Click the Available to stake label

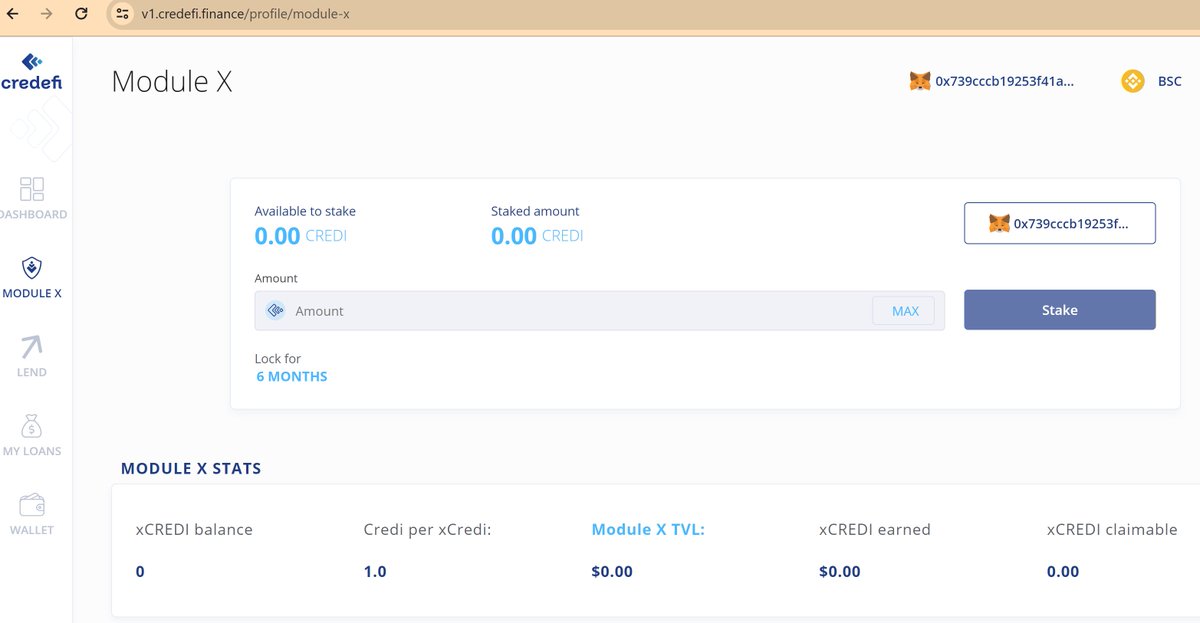click(305, 211)
